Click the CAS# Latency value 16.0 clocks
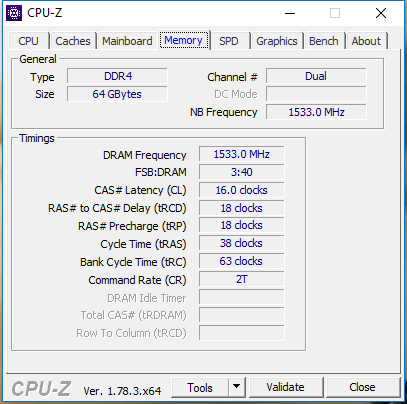 click(242, 190)
